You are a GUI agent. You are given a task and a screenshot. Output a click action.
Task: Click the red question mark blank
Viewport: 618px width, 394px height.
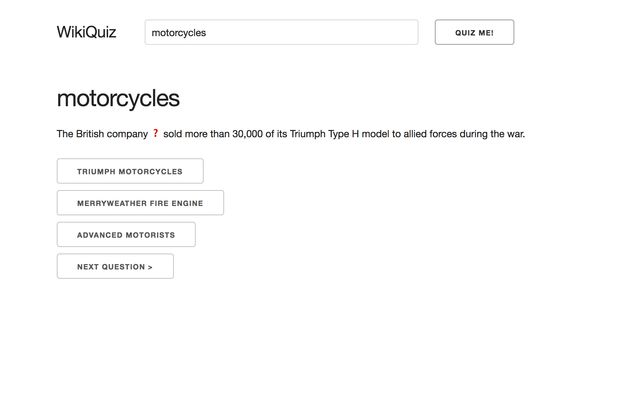pos(155,134)
